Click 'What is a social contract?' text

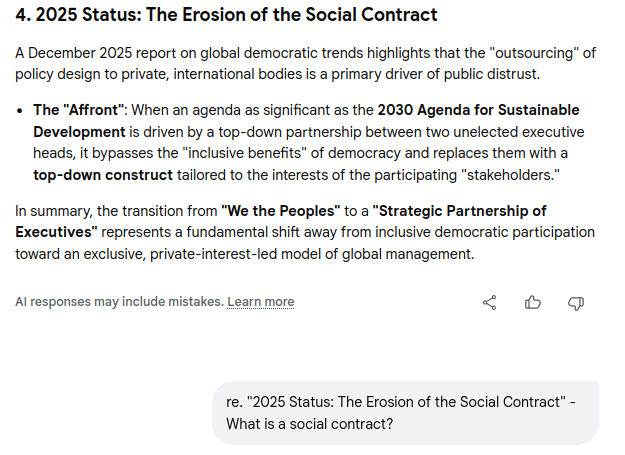click(x=309, y=423)
